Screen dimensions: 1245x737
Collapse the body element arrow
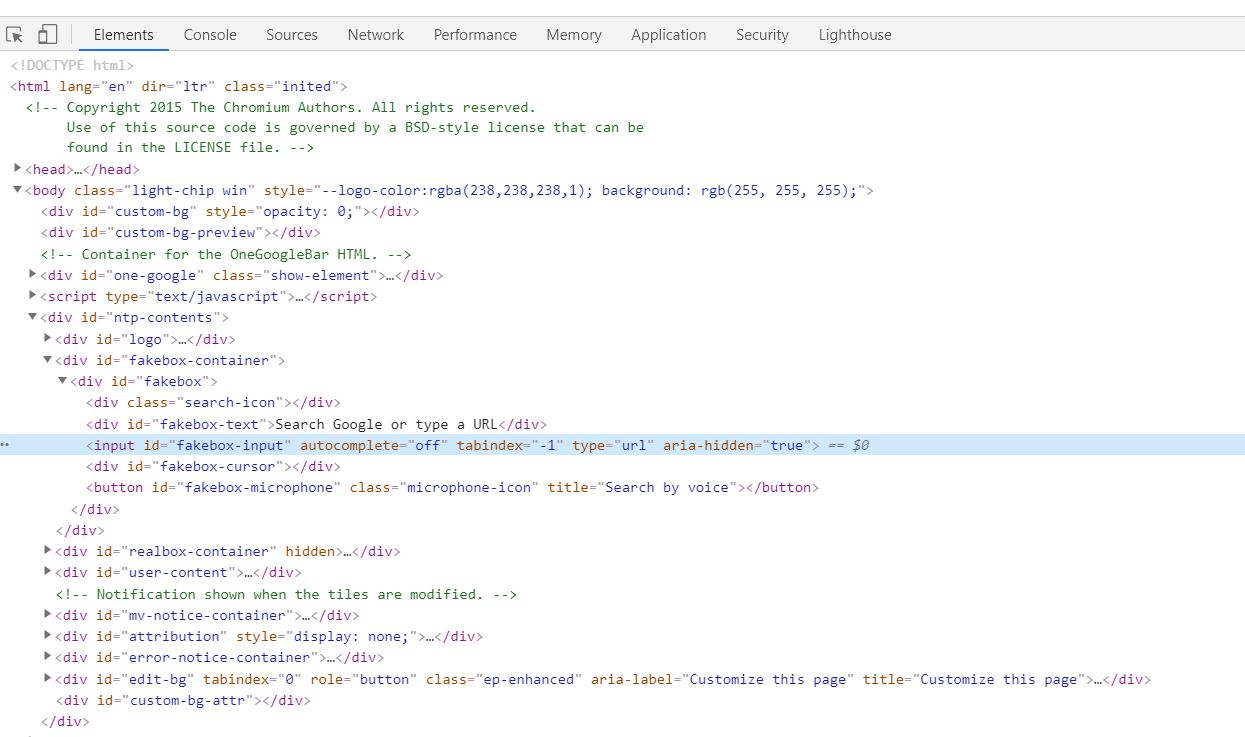click(18, 190)
